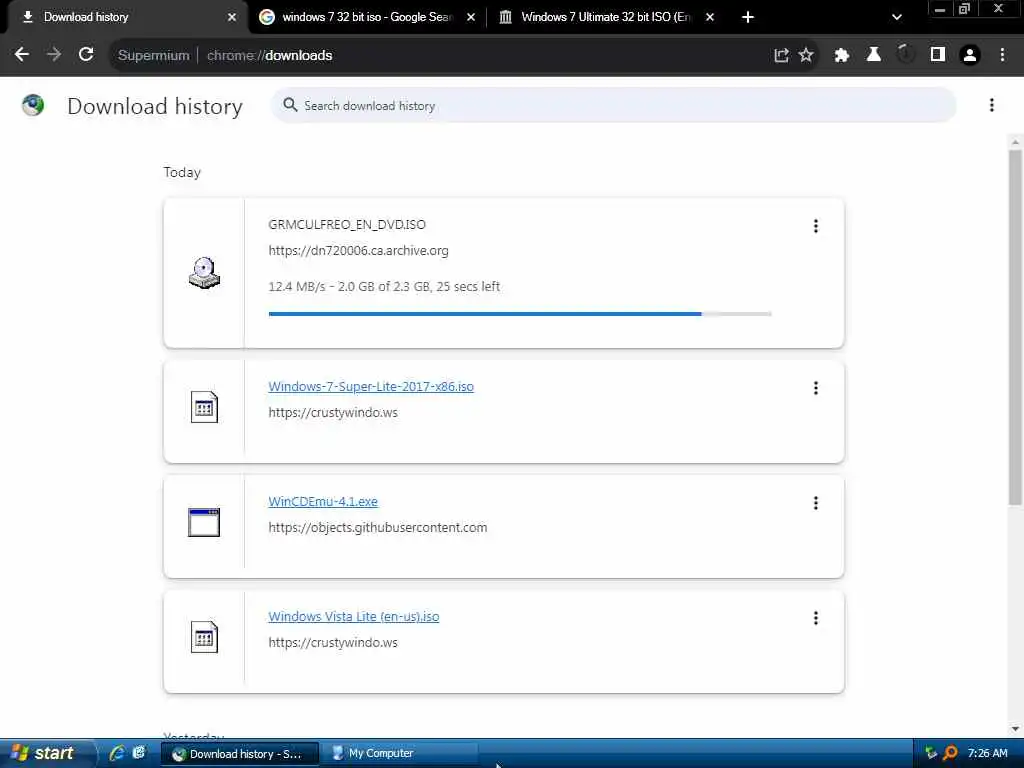
Task: Close the Windows 7 Ultimate ISO tab
Action: click(x=710, y=17)
